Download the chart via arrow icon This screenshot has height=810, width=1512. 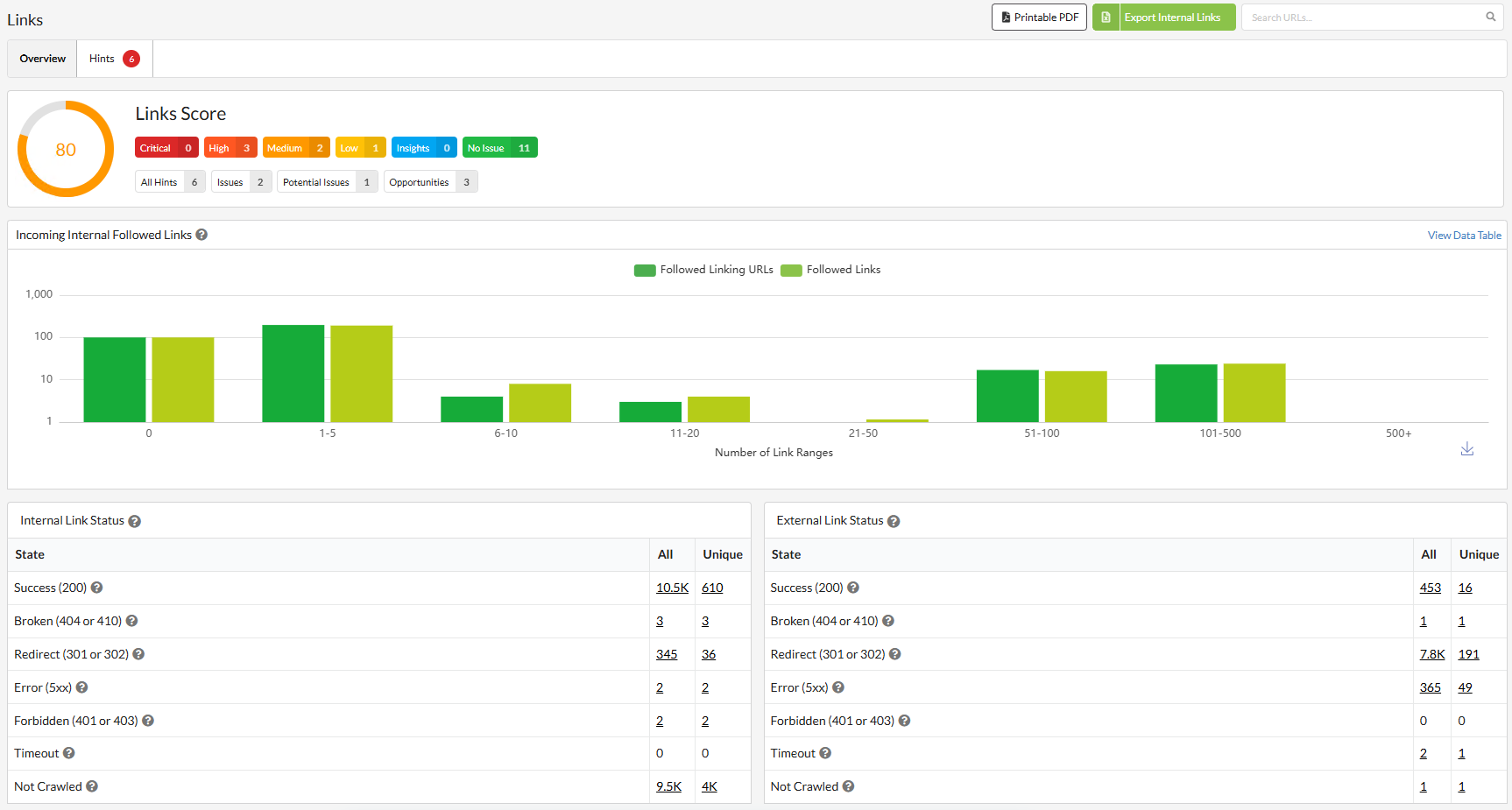pos(1467,449)
